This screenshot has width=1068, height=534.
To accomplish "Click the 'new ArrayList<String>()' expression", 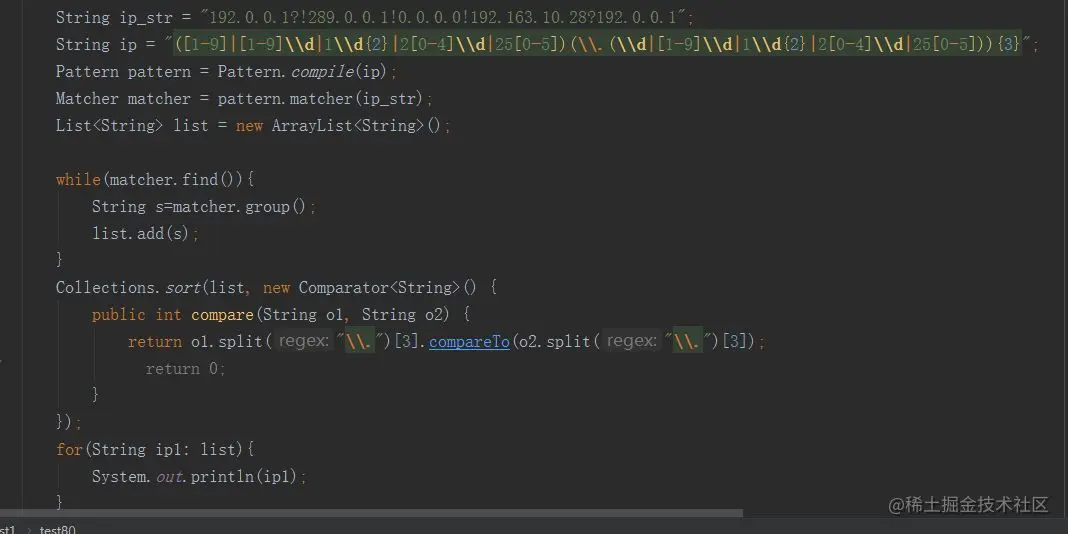I will coord(339,126).
